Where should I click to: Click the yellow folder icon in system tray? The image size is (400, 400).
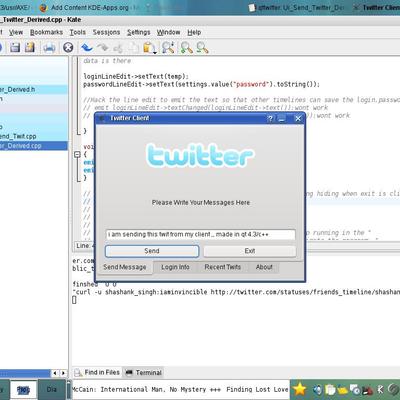click(342, 389)
